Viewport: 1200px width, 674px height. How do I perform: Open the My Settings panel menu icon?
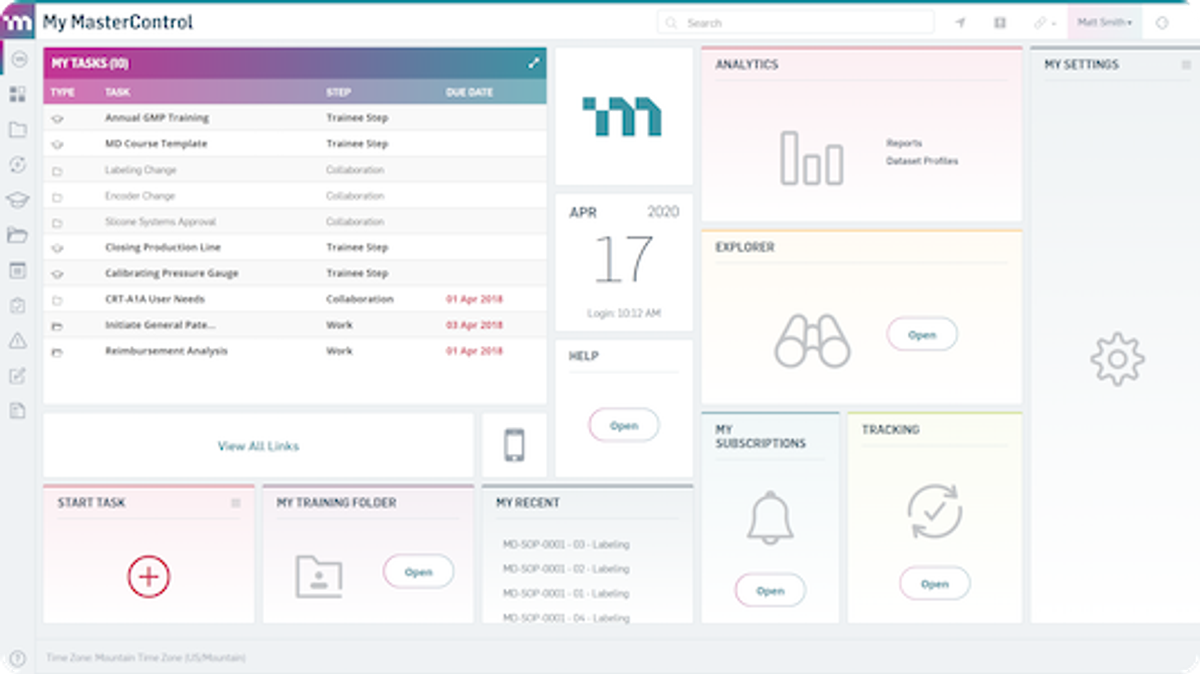[1186, 64]
